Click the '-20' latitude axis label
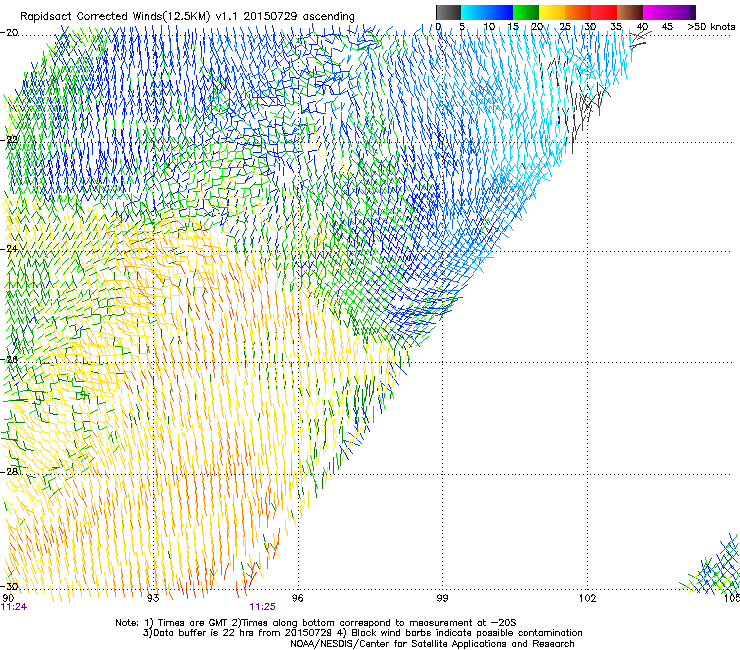 tap(9, 33)
